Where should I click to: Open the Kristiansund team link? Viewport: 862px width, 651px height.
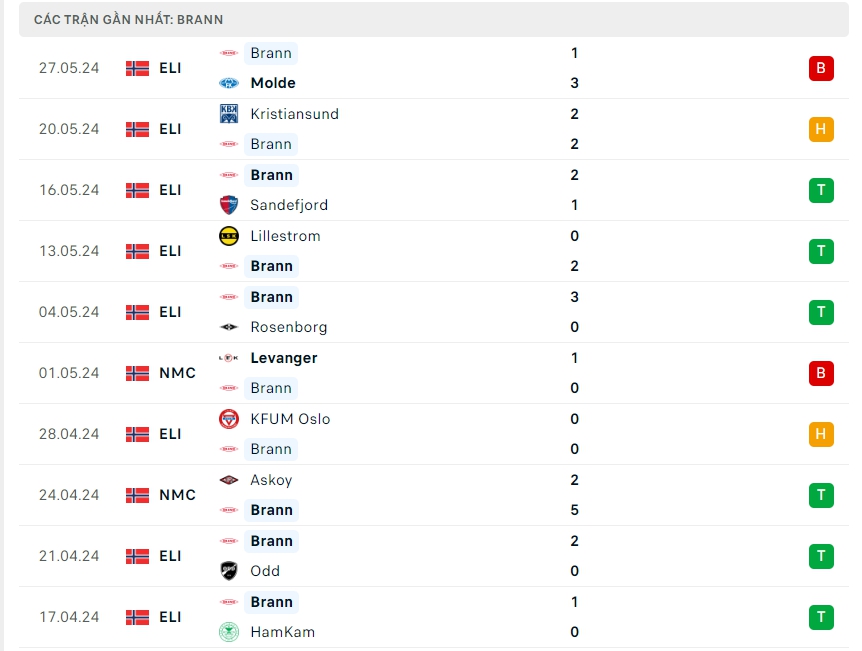(x=294, y=114)
